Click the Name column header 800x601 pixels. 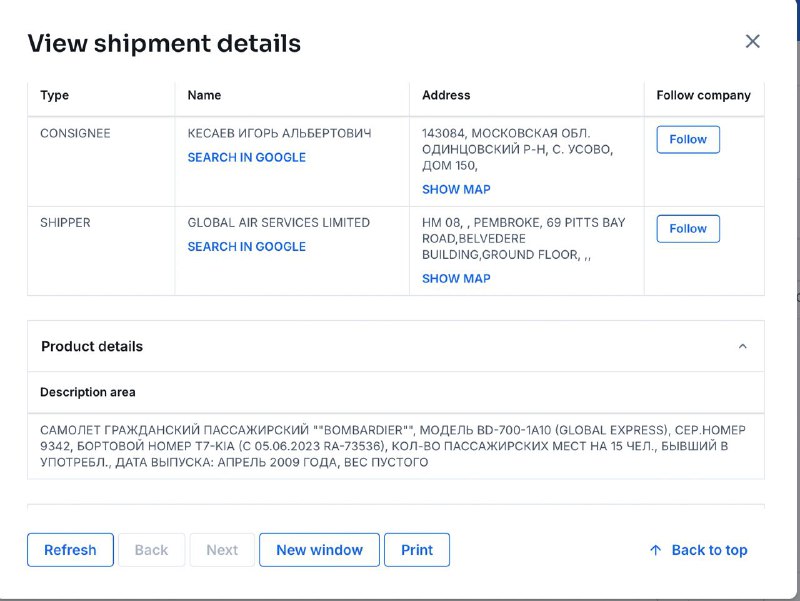point(204,95)
